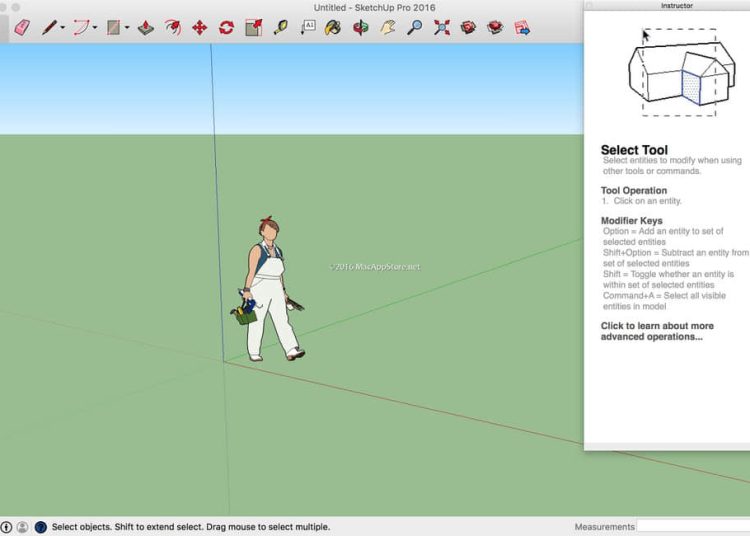Select the Tape Measure tool
This screenshot has width=750, height=536.
[x=280, y=28]
